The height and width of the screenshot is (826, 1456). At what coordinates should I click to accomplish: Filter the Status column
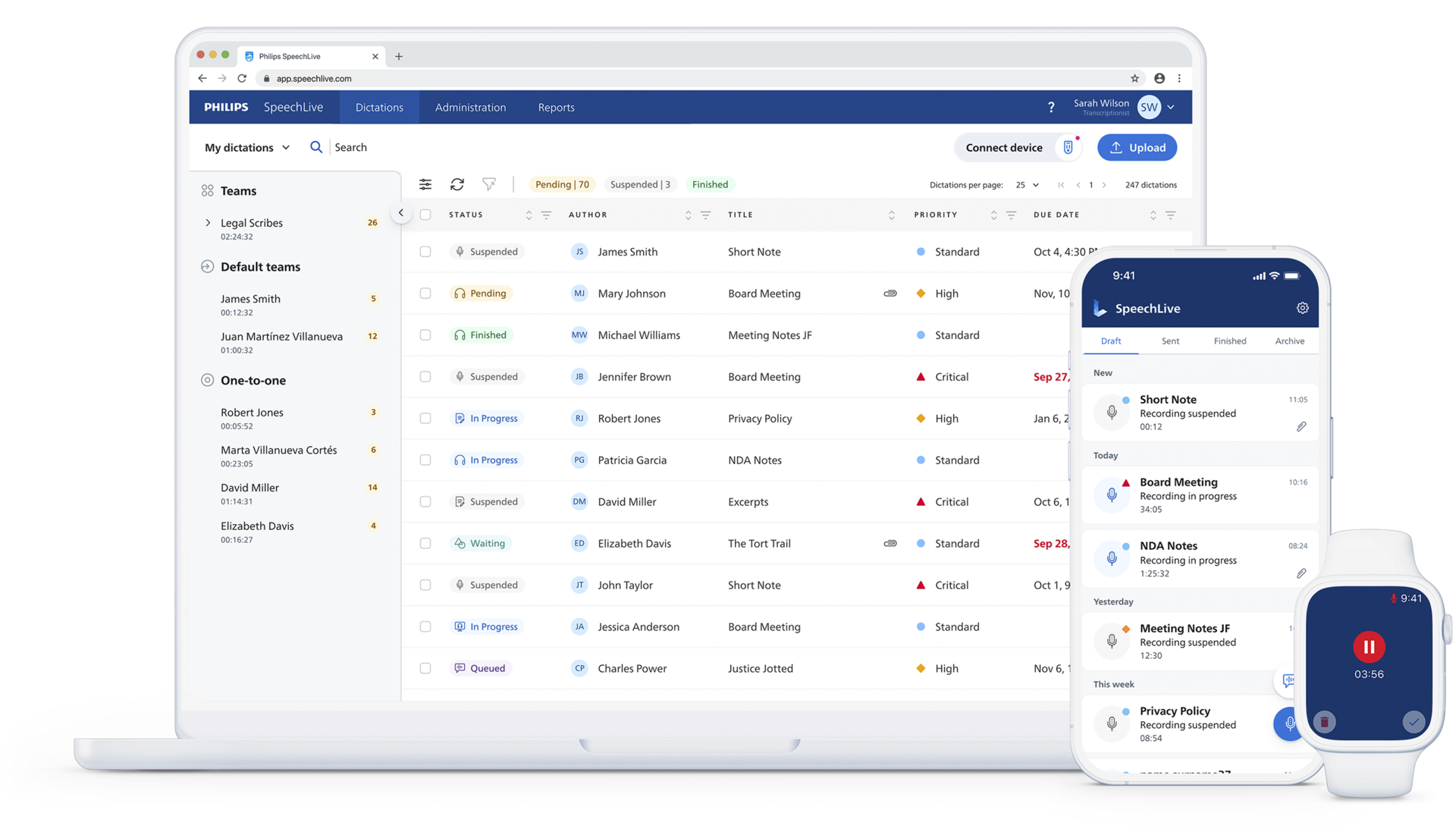[546, 215]
